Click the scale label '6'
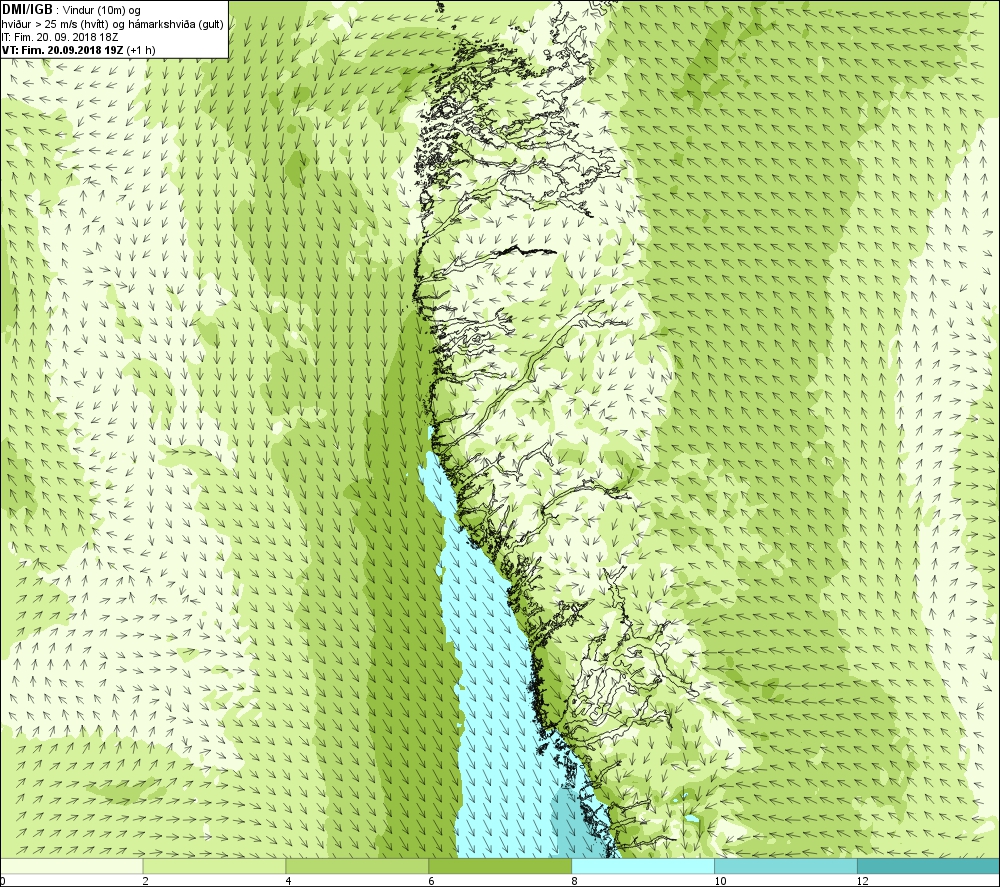This screenshot has height=887, width=1000. coord(432,881)
